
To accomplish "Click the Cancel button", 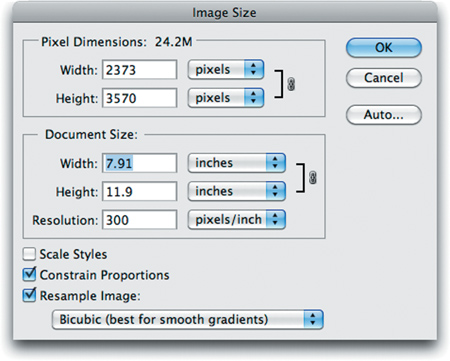I will pos(384,78).
